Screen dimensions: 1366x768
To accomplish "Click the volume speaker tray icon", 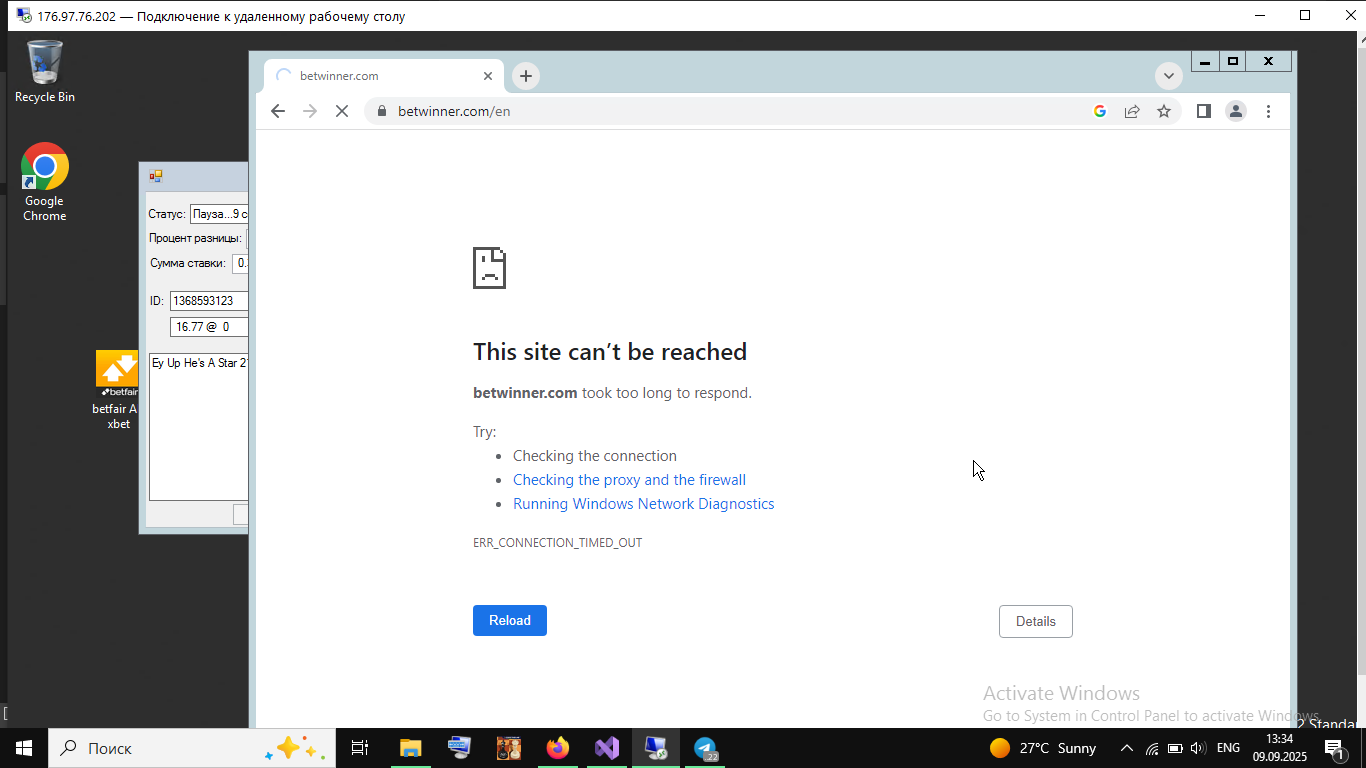I will point(1198,748).
